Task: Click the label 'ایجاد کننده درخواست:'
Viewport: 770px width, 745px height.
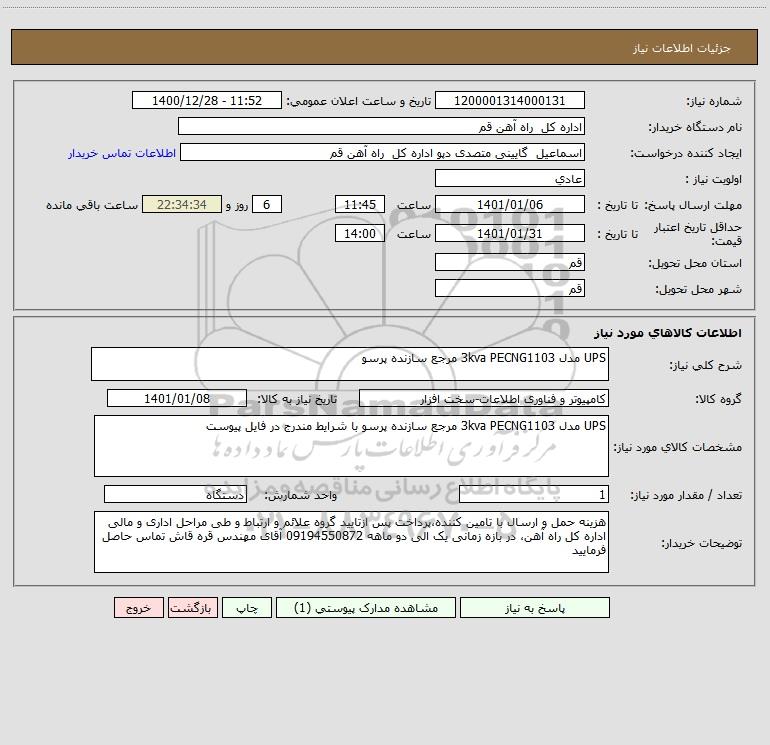Action: click(686, 153)
